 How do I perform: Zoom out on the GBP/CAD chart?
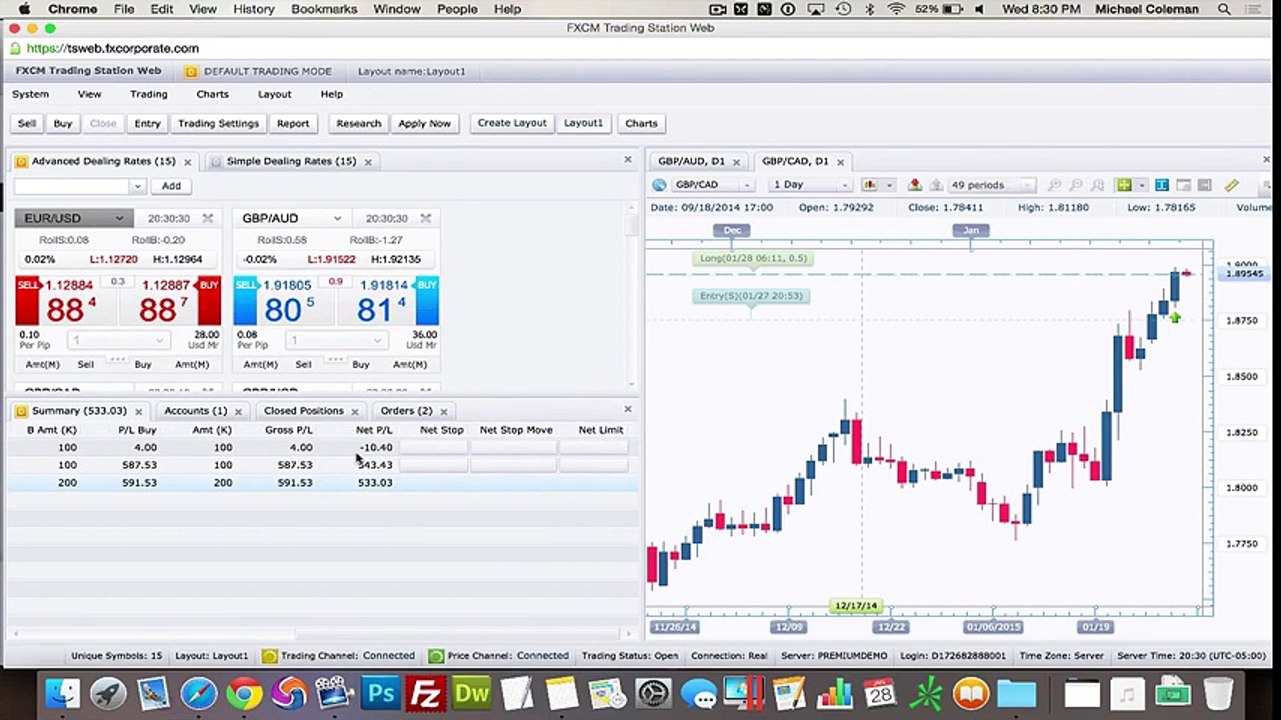1076,185
